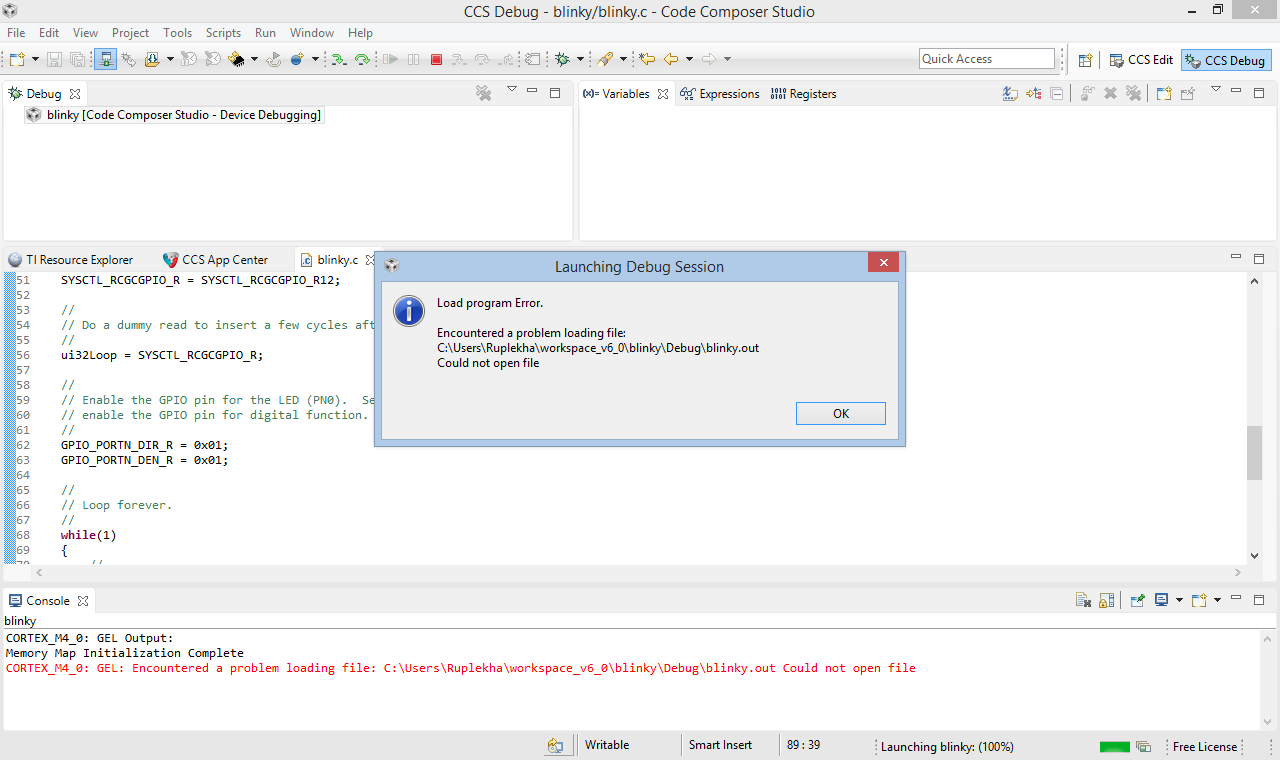Click the green launch progress bar
The height and width of the screenshot is (760, 1280).
pyautogui.click(x=1115, y=747)
